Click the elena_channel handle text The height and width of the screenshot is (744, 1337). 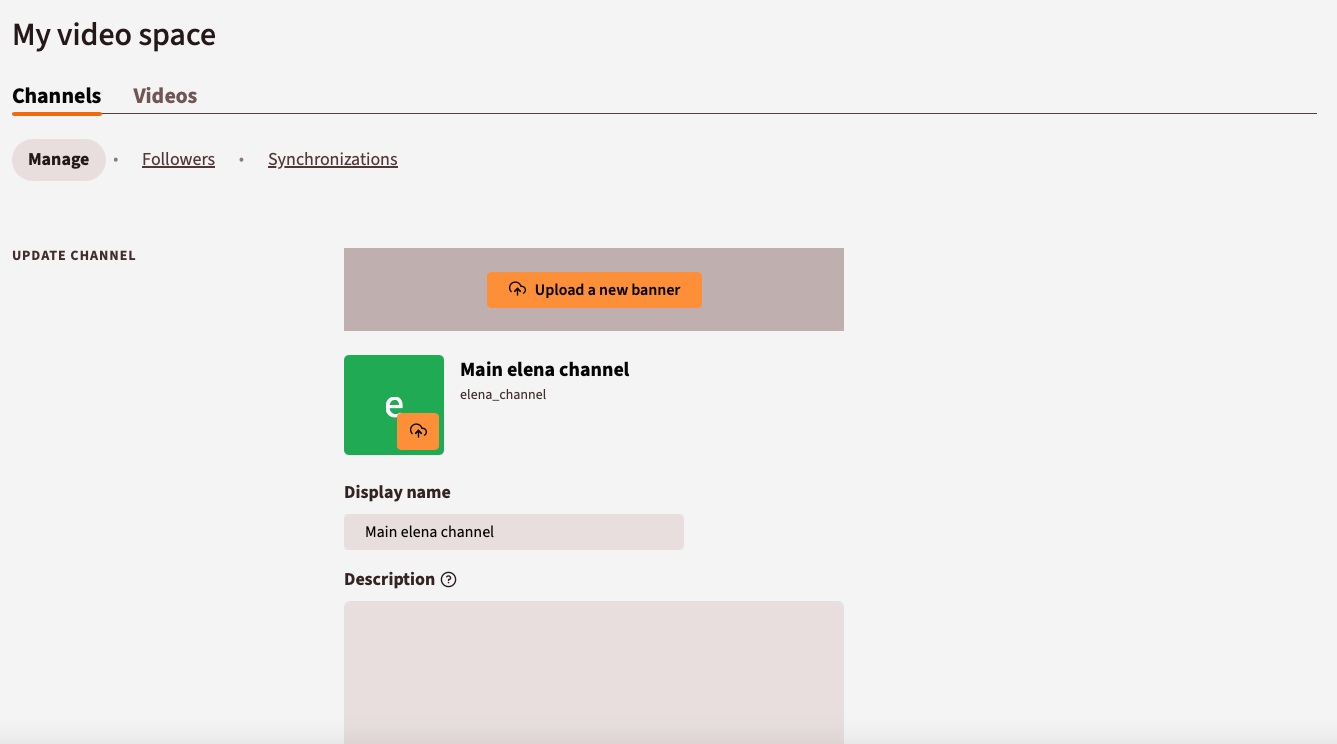503,394
